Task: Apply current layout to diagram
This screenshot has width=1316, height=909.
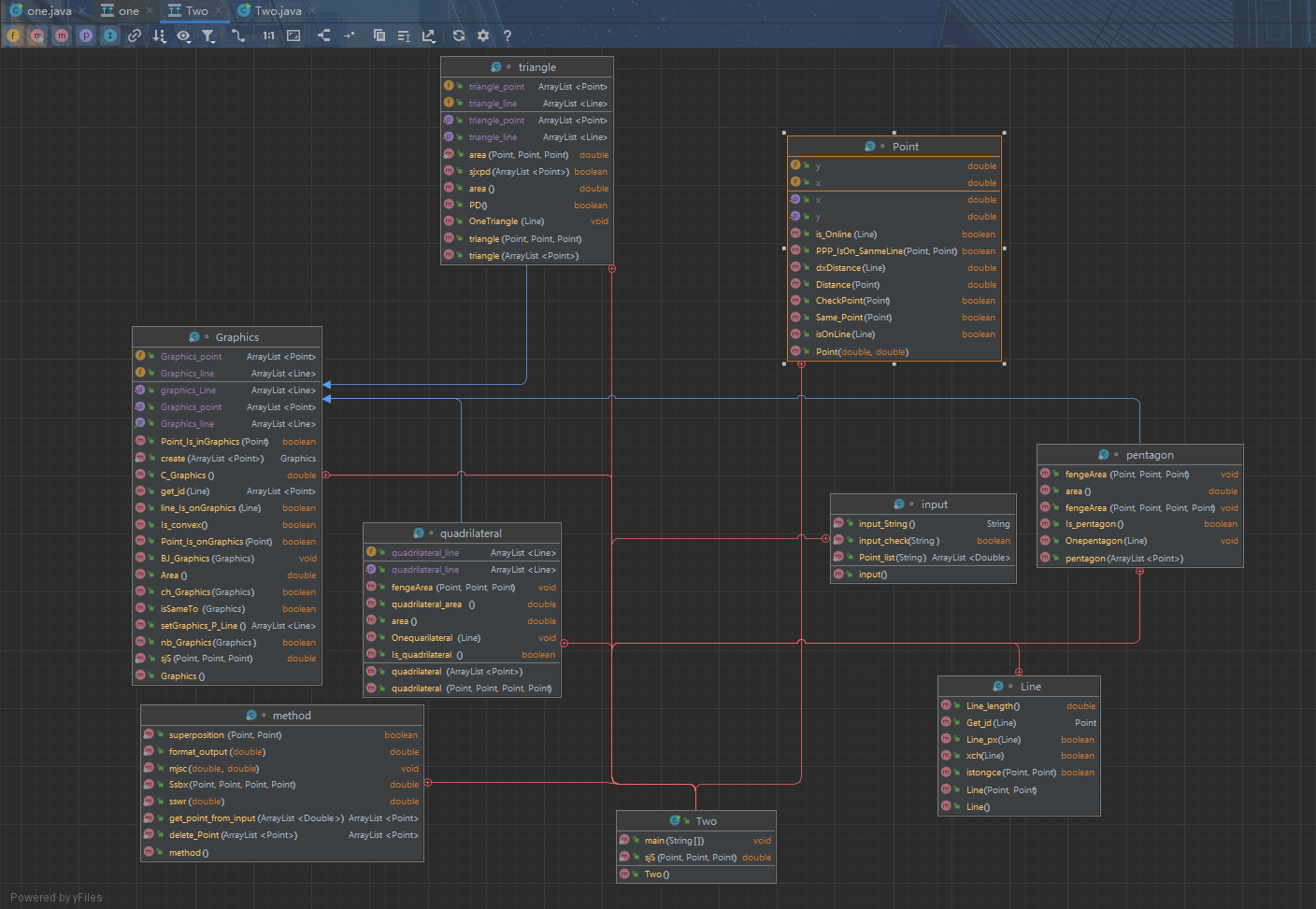Action: pyautogui.click(x=323, y=36)
